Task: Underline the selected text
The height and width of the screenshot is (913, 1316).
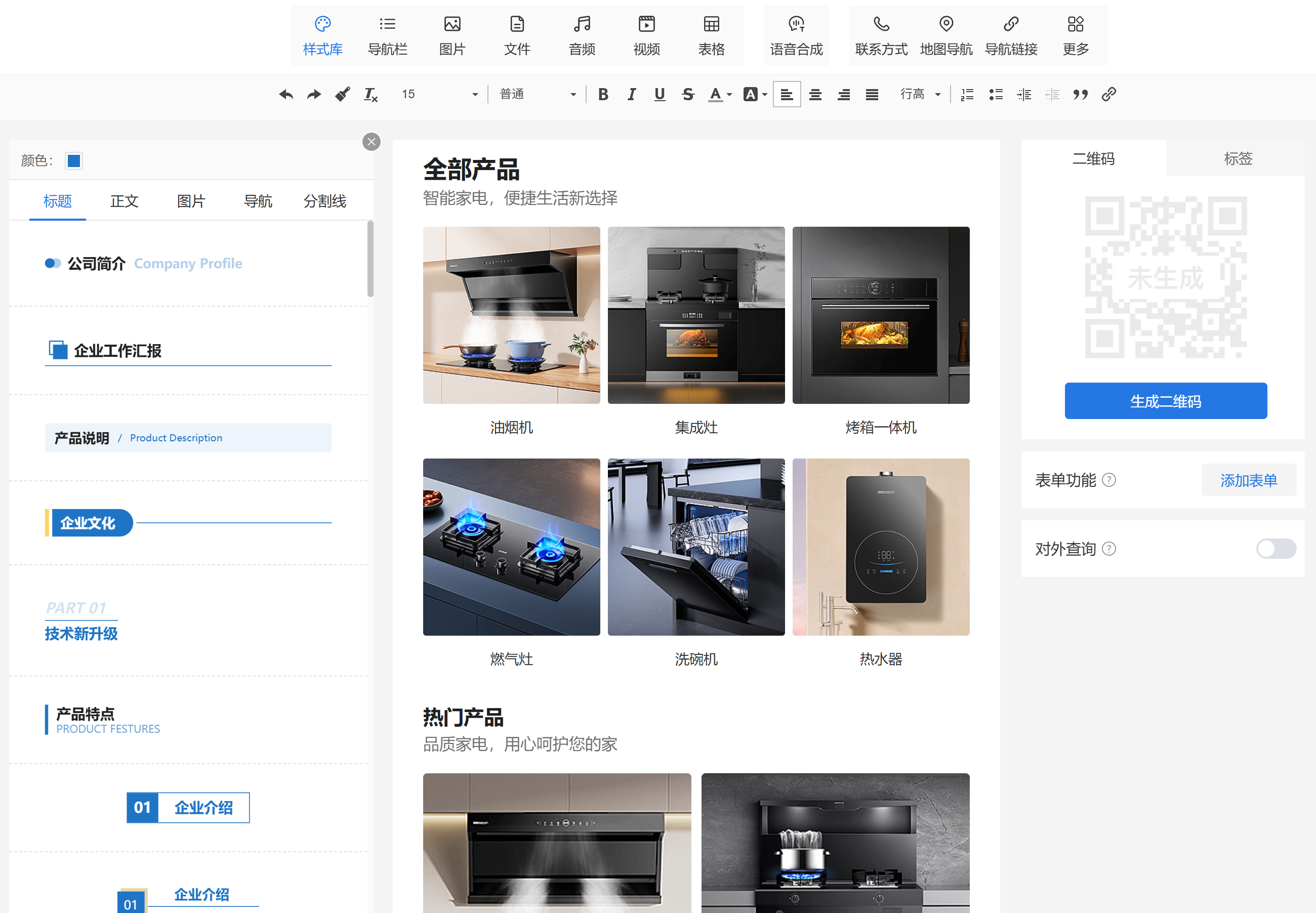Action: click(660, 95)
